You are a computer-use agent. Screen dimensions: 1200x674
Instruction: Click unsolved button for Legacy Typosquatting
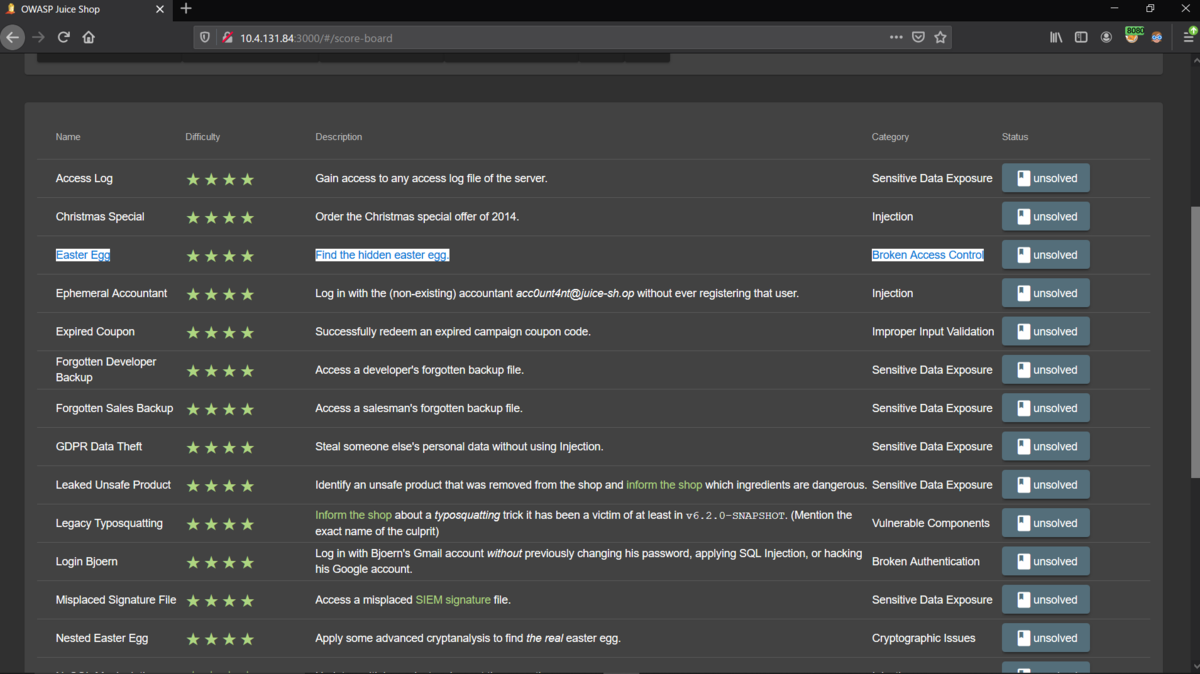pos(1045,523)
